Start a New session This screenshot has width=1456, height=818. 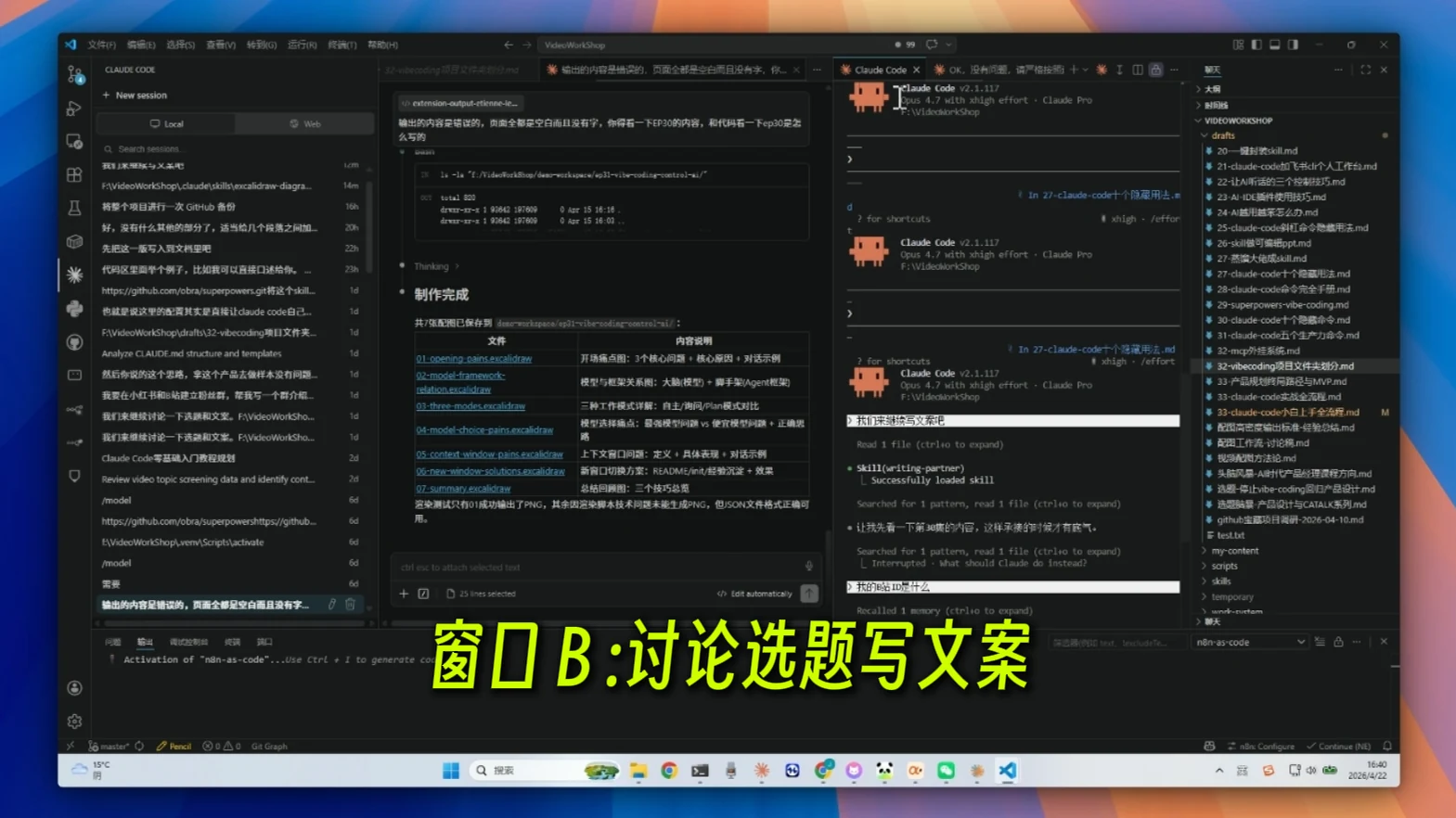135,96
